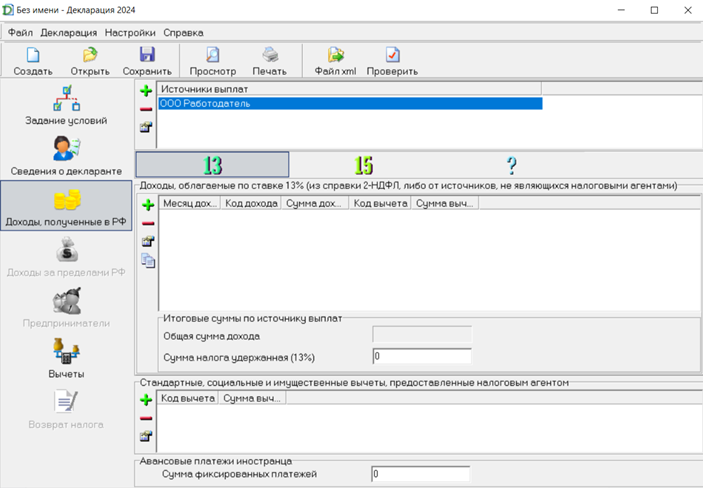Click the Сумма налога удержанная input field
This screenshot has height=488, width=703.
click(420, 356)
